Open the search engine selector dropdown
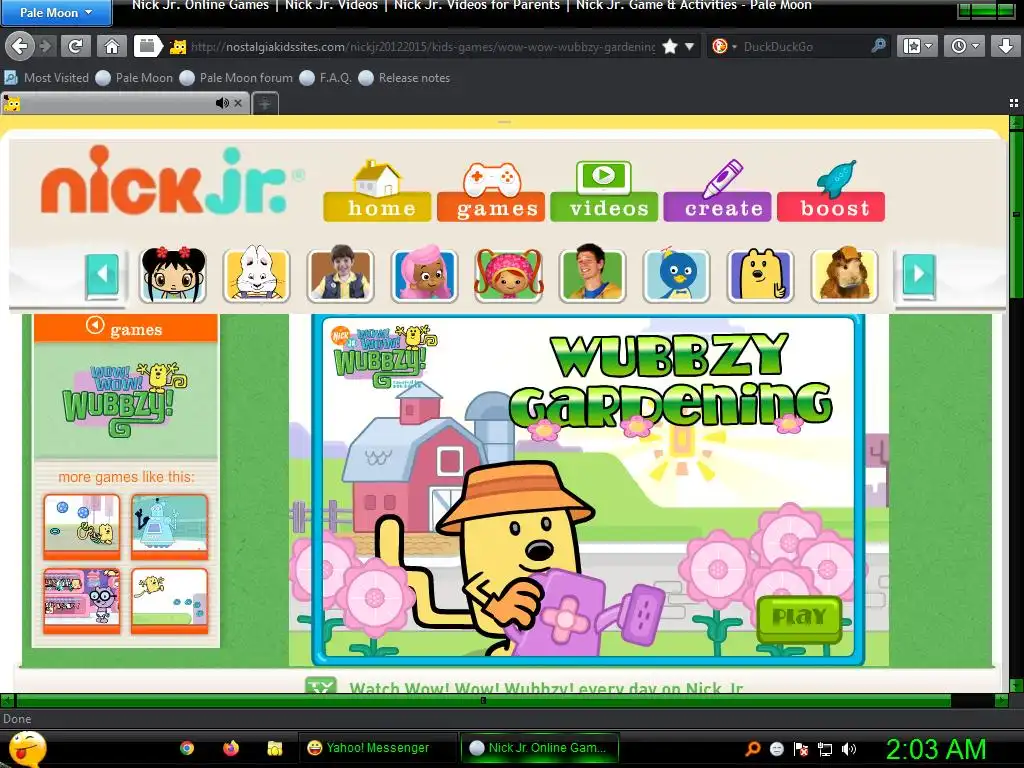 coord(724,46)
